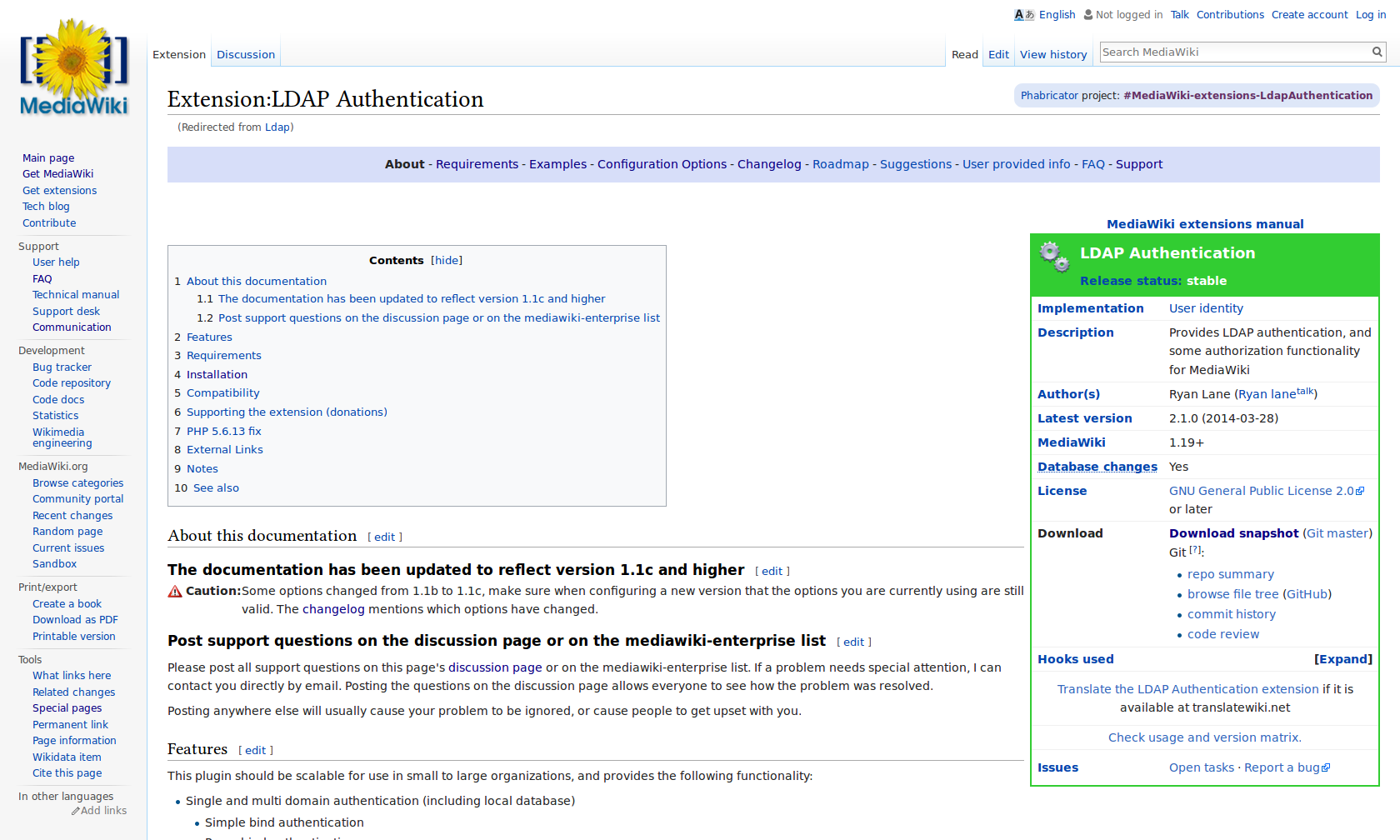Open Create account link

[x=1309, y=15]
